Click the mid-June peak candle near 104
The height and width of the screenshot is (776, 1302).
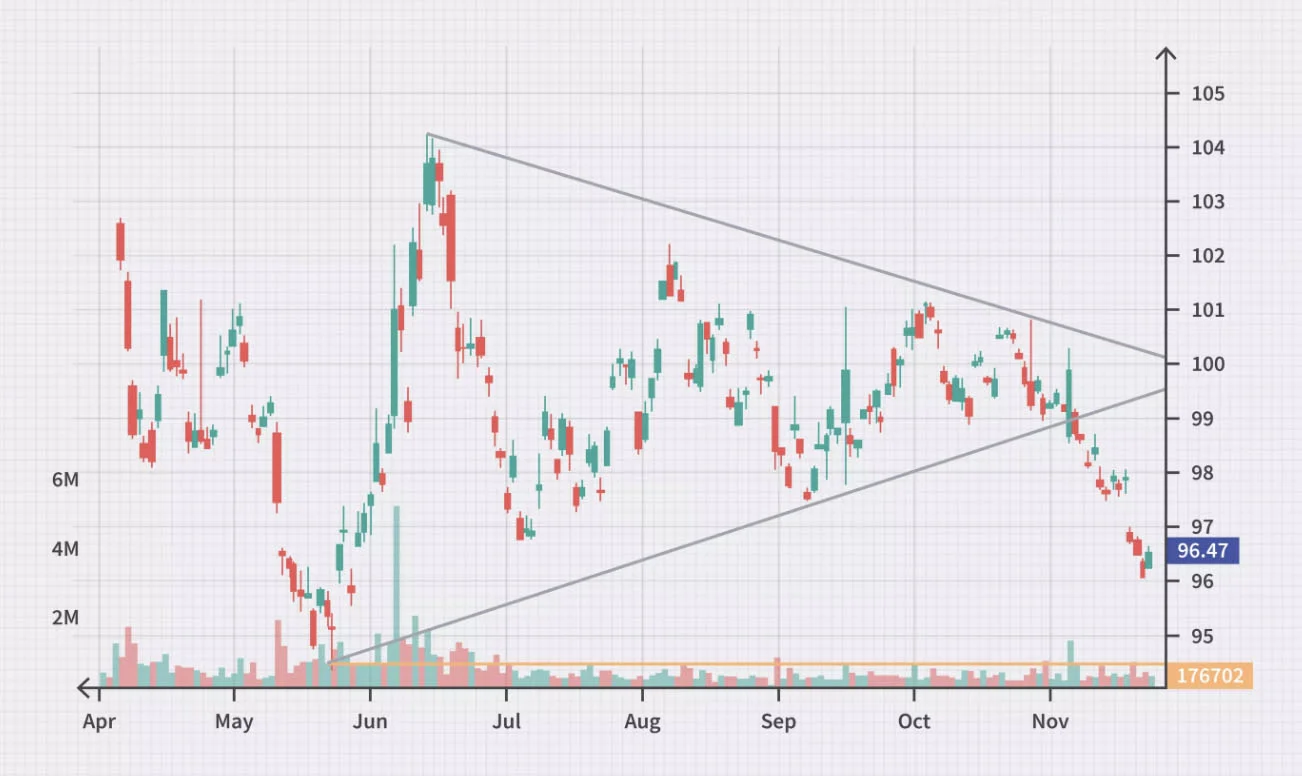tap(429, 184)
